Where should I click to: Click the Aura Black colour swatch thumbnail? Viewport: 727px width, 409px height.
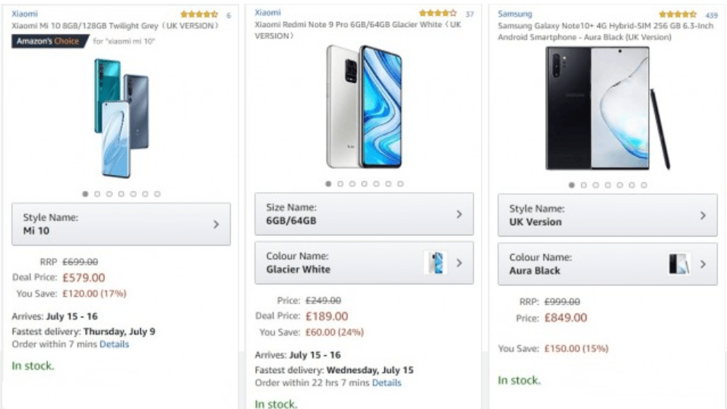tap(679, 264)
